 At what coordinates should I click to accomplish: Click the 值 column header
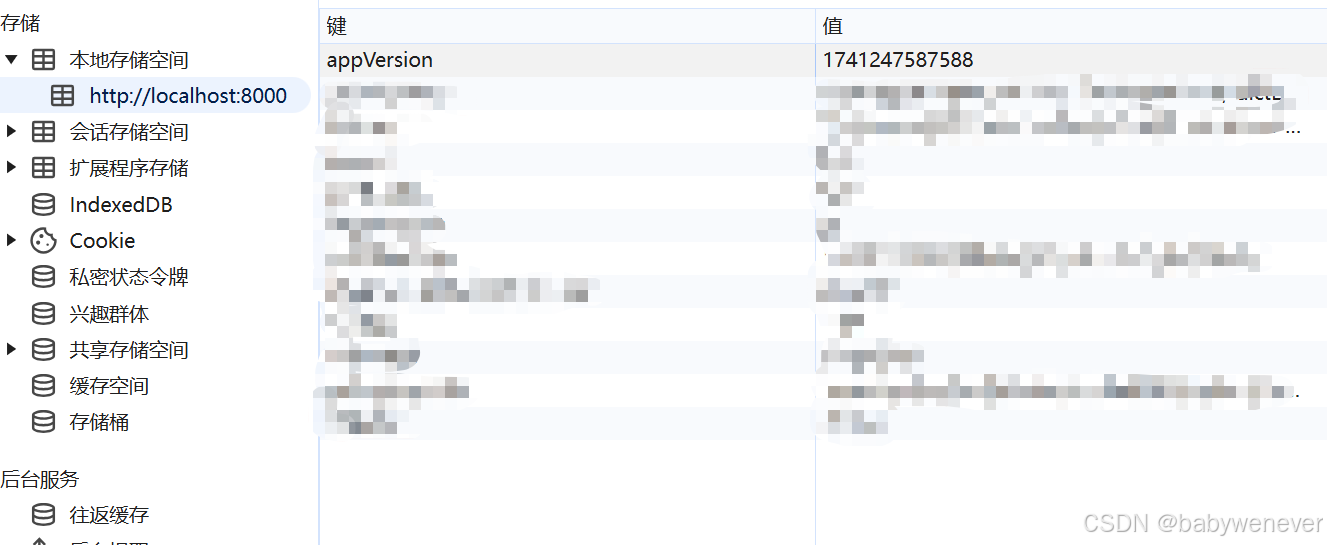1071,26
